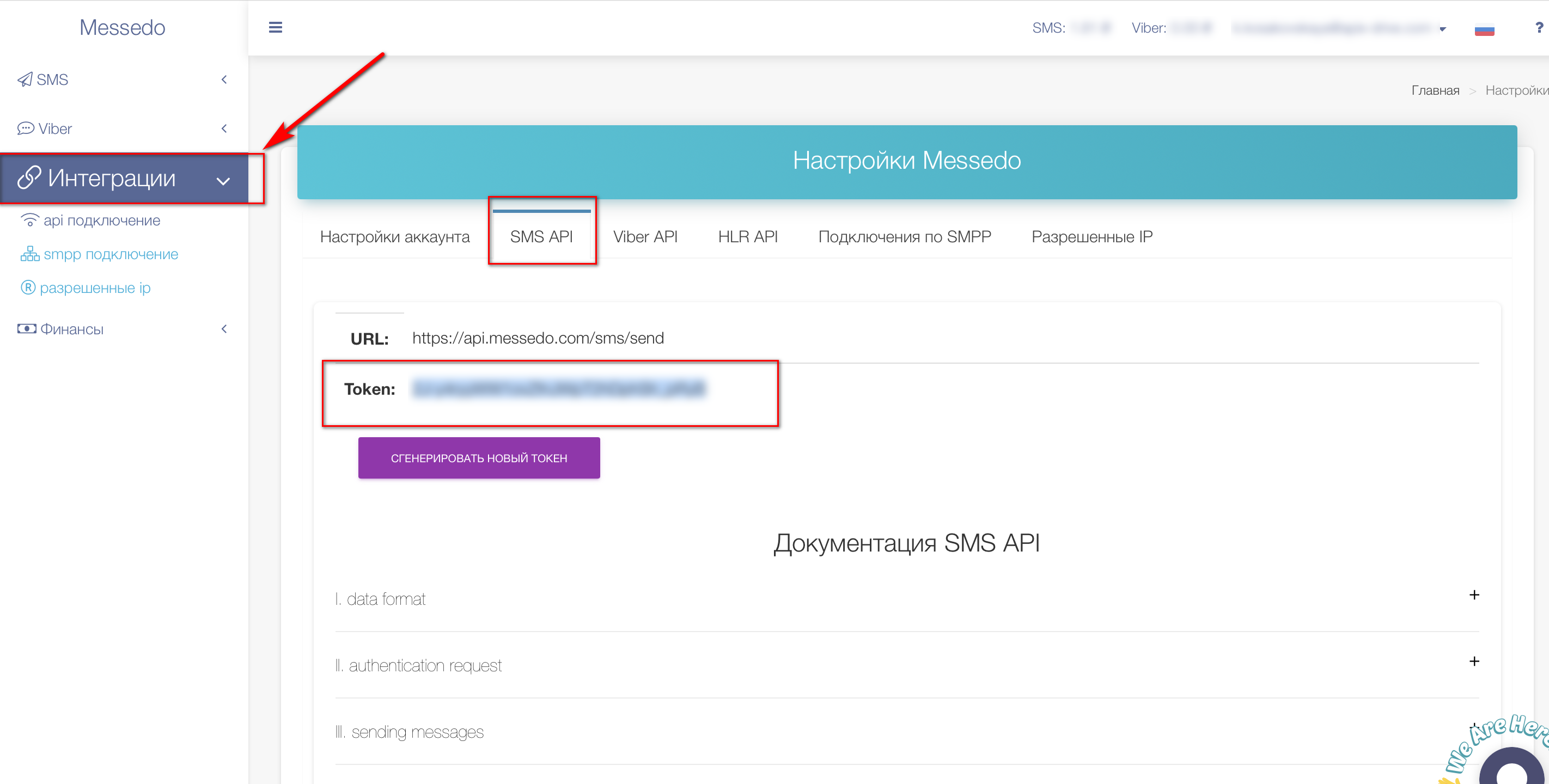Expand the data format section

[907, 599]
